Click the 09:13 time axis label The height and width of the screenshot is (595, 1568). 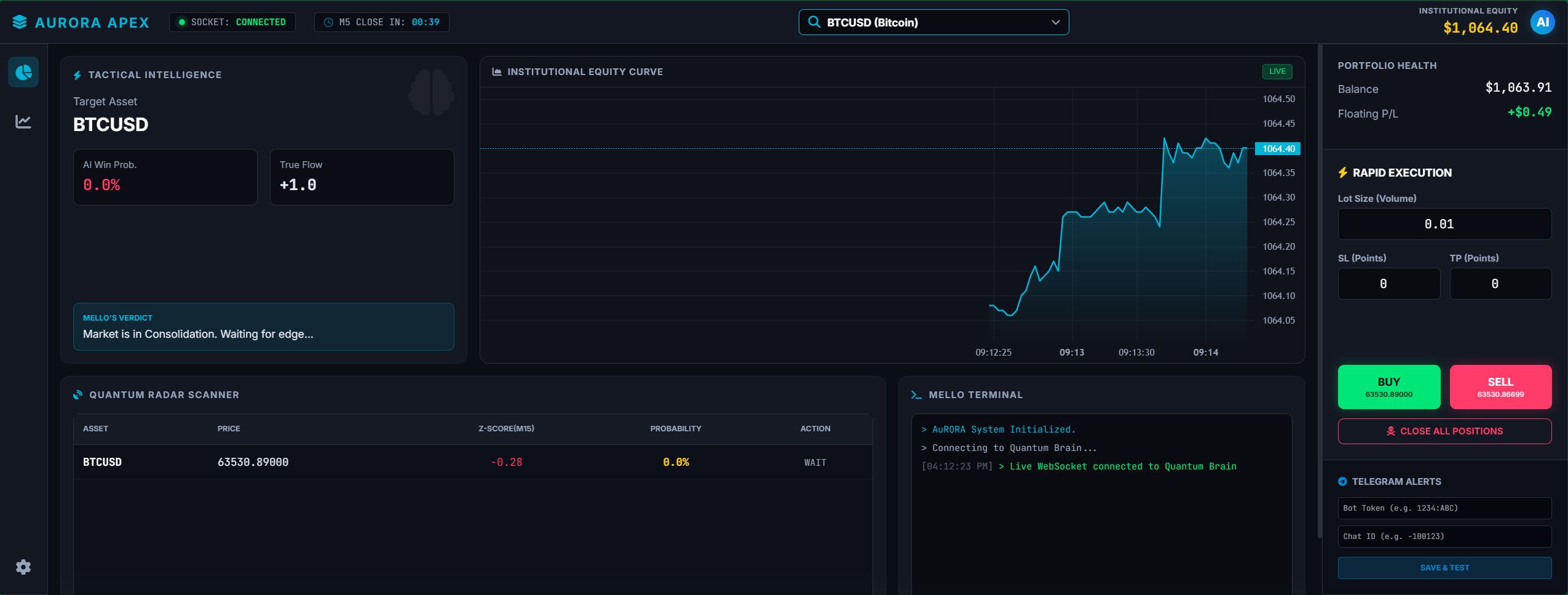[1072, 353]
